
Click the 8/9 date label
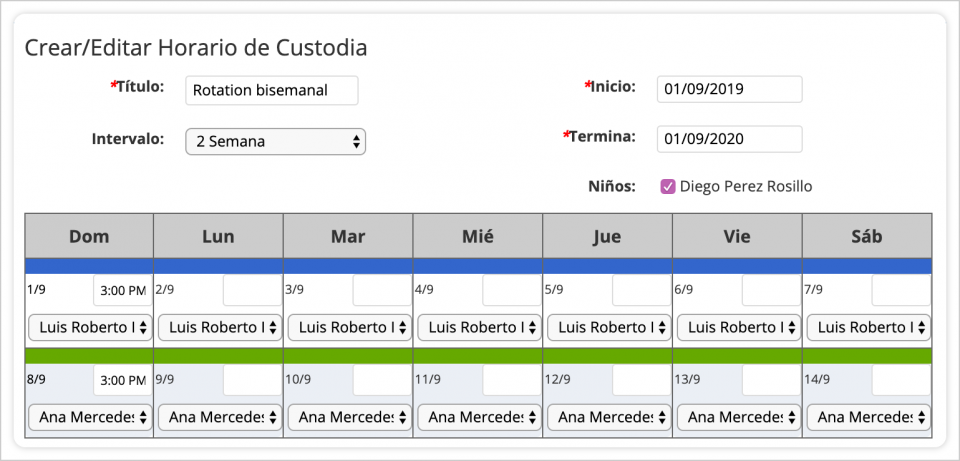point(36,378)
